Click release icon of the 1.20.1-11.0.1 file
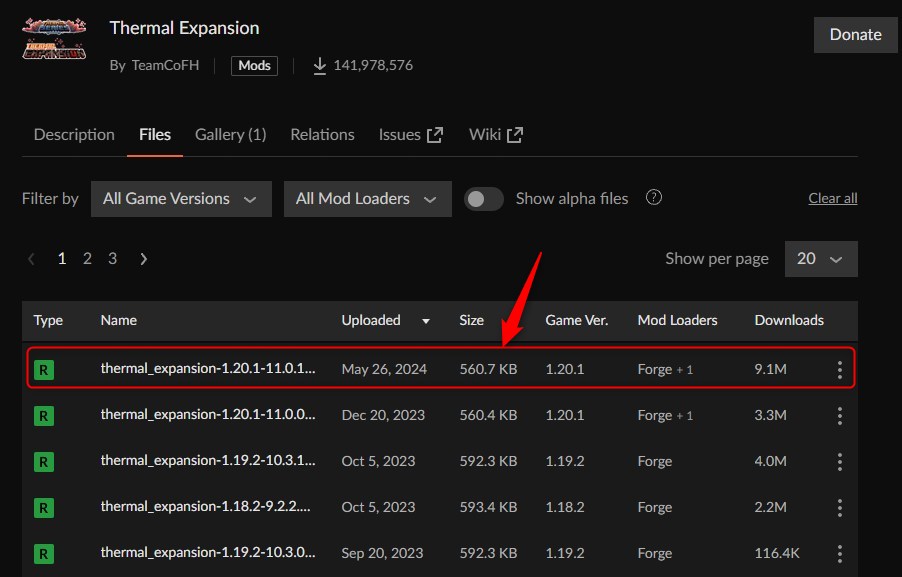The height and width of the screenshot is (577, 902). tap(44, 369)
